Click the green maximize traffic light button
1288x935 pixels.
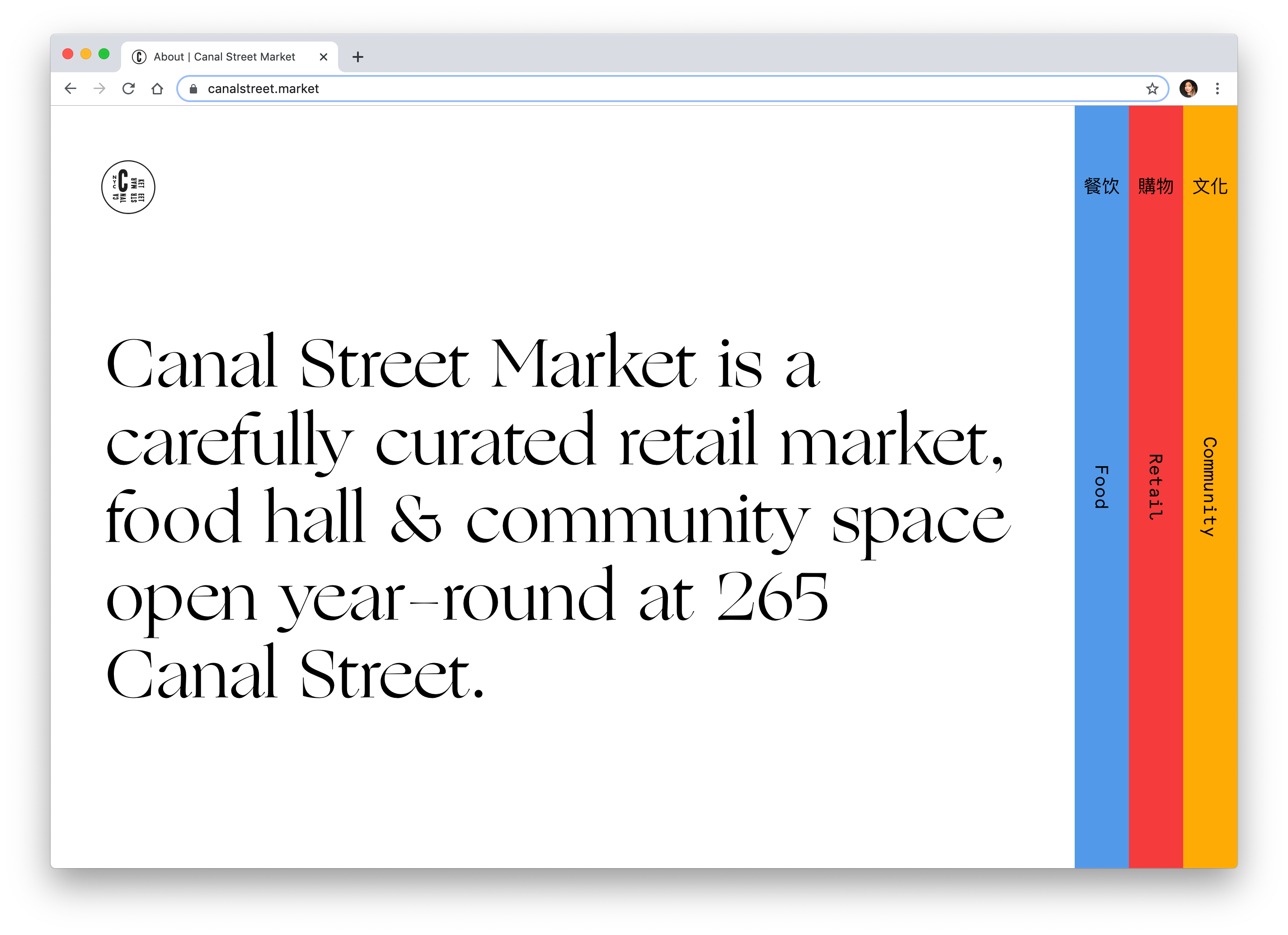pyautogui.click(x=104, y=53)
